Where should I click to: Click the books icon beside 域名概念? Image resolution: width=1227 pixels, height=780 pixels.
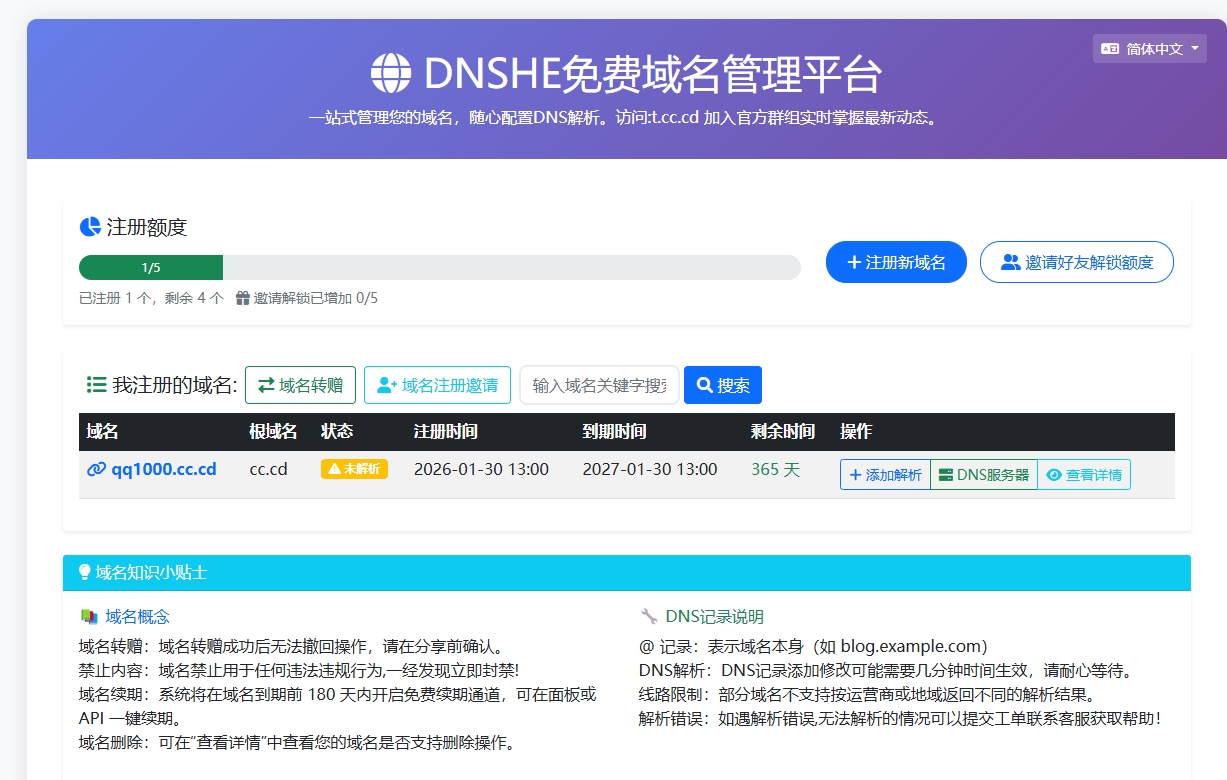tap(89, 617)
